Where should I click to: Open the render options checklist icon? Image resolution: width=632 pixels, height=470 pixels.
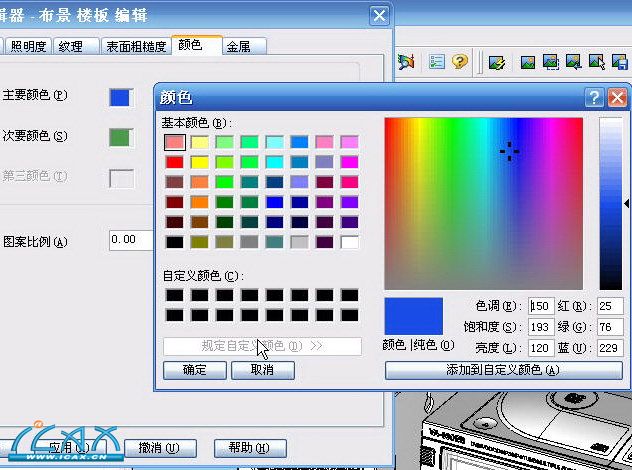pos(437,62)
